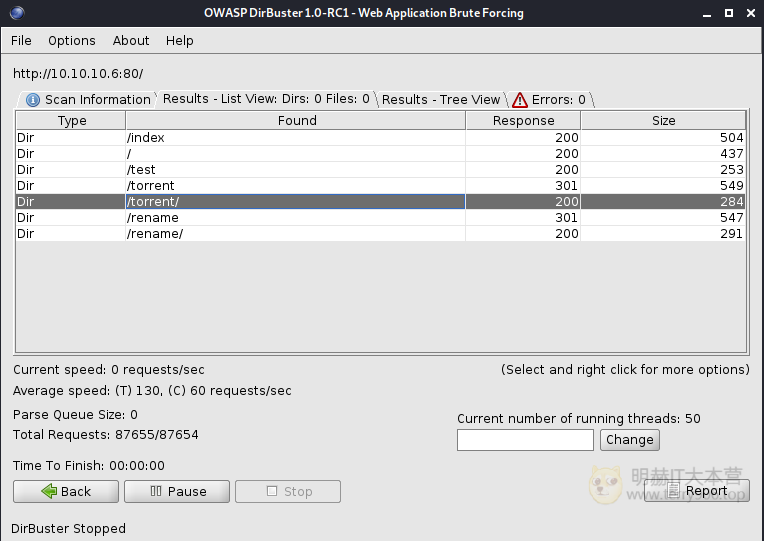Image resolution: width=764 pixels, height=541 pixels.
Task: Click the DirBuster Stopped status text
Action: pyautogui.click(x=68, y=528)
